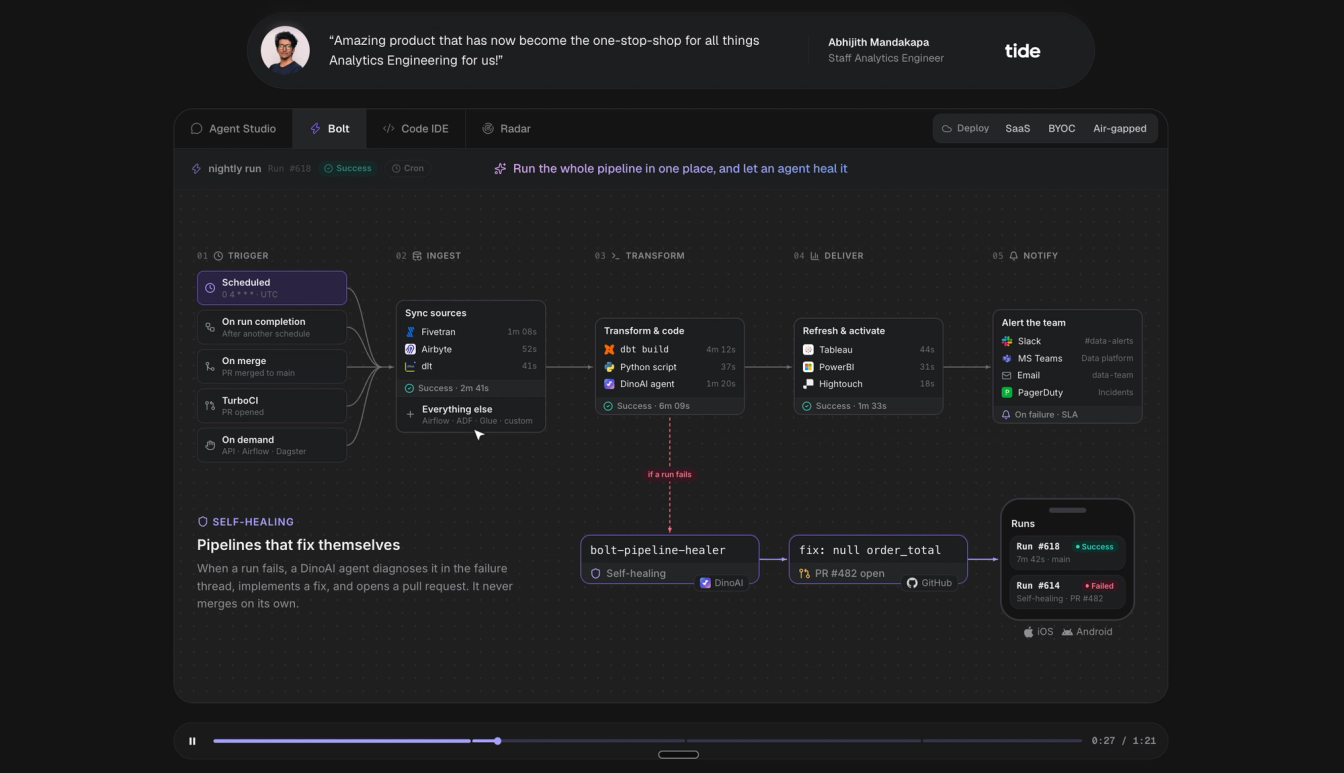Choose the SaaS deploy option
The image size is (1344, 773).
pos(1018,129)
